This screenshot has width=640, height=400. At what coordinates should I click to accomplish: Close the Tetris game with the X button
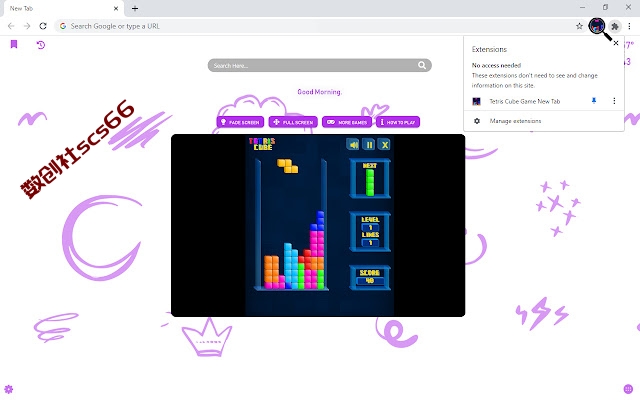[384, 144]
